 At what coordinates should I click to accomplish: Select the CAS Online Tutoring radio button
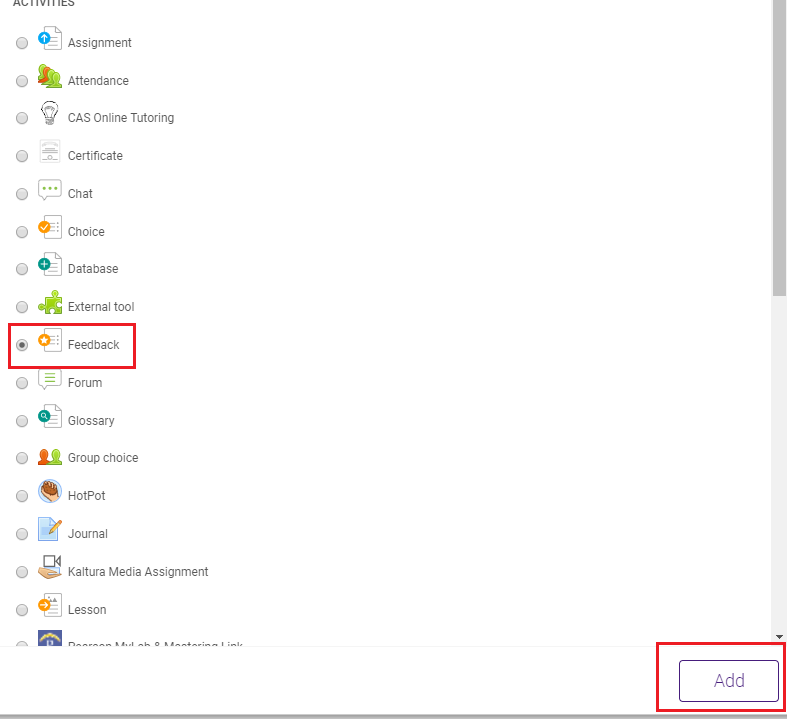[x=22, y=118]
